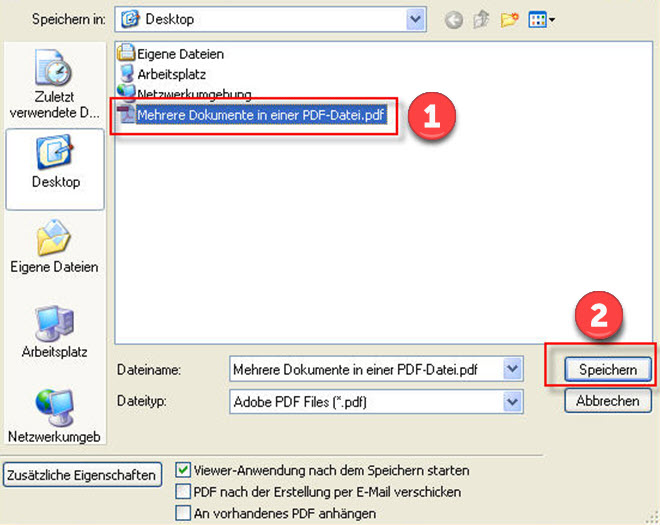Open Netzwerkumgebung in places sidebar
This screenshot has width=660, height=525.
pyautogui.click(x=54, y=416)
